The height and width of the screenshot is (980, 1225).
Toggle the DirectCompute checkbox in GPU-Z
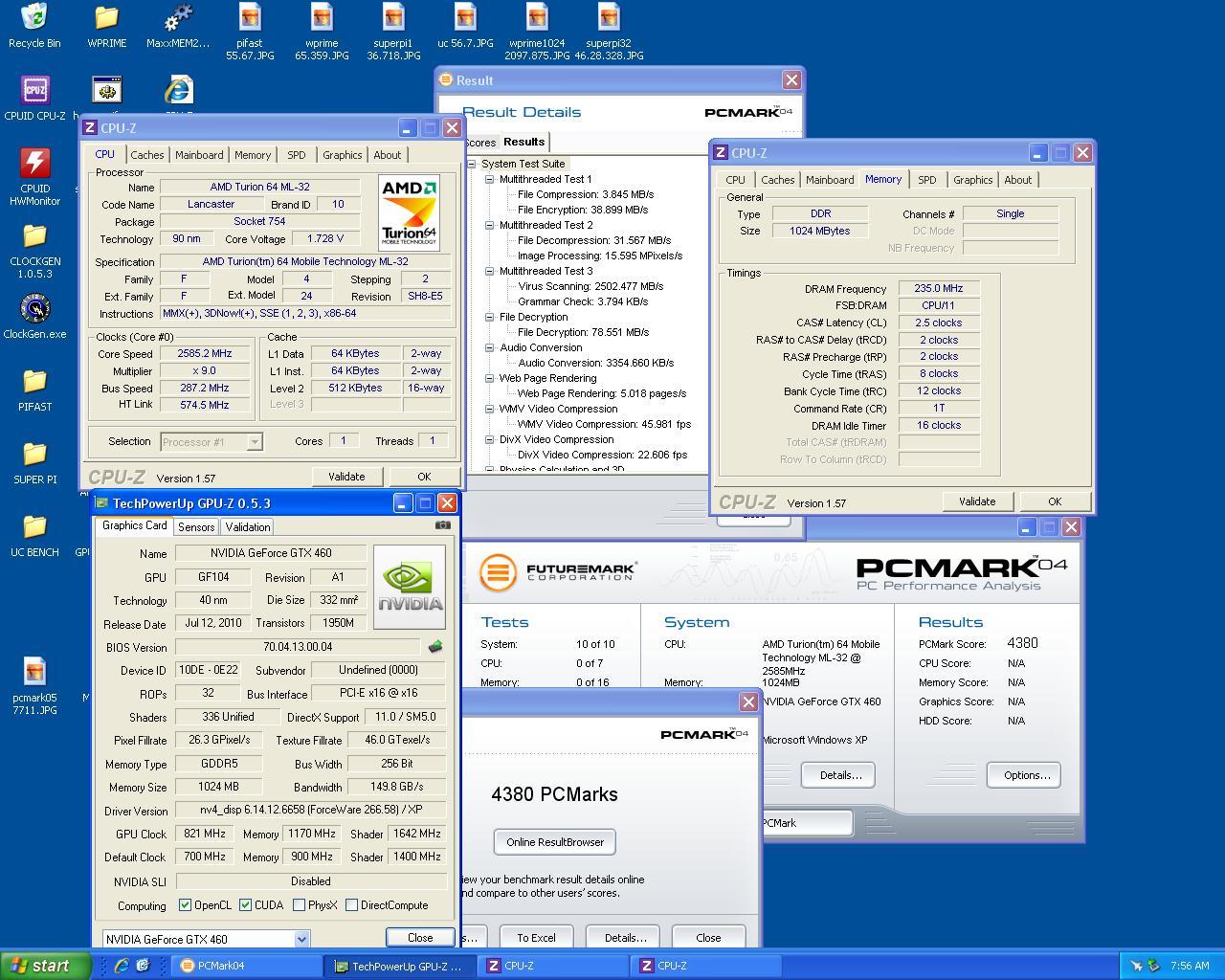coord(351,904)
